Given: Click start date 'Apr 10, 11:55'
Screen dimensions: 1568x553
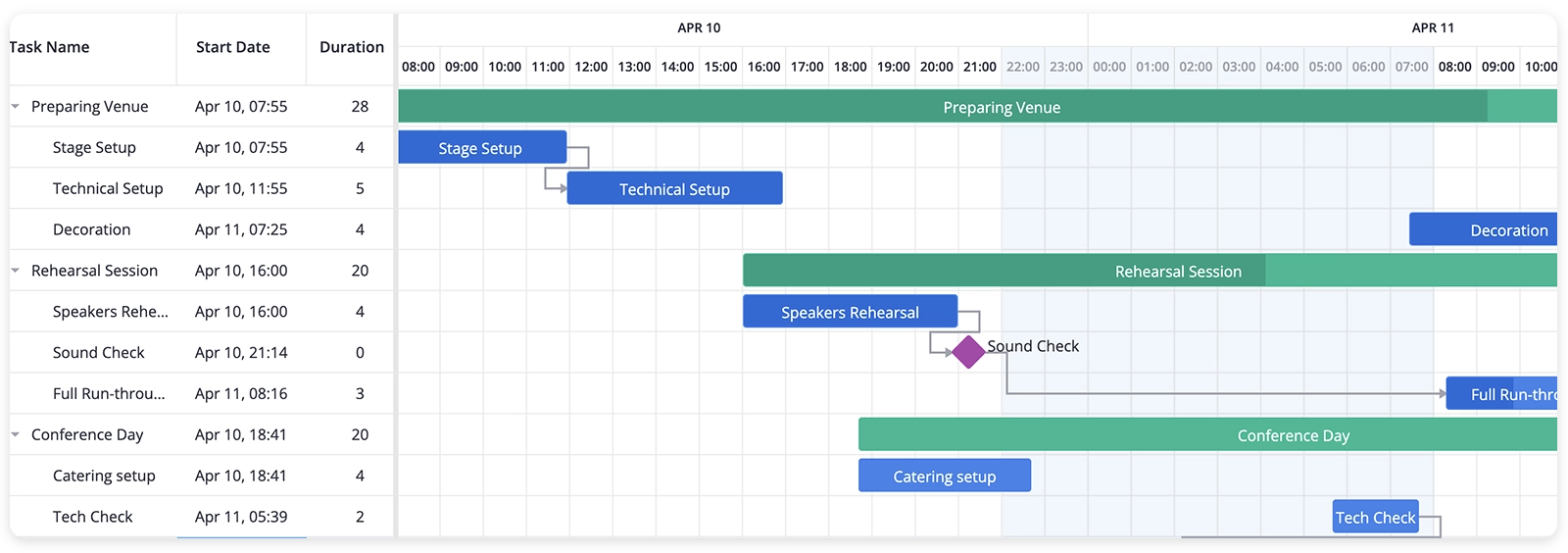Looking at the screenshot, I should tap(241, 188).
